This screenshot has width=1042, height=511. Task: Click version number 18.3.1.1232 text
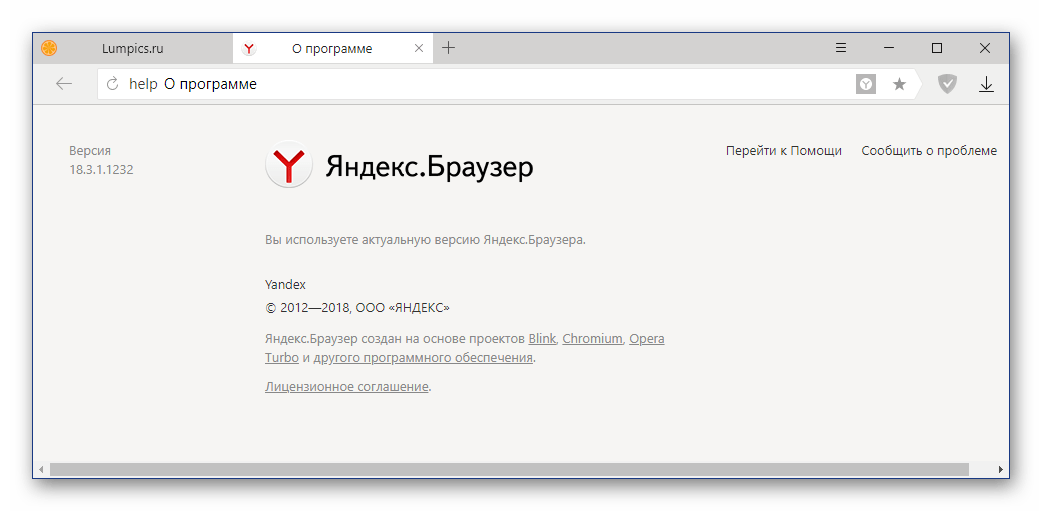pyautogui.click(x=101, y=170)
